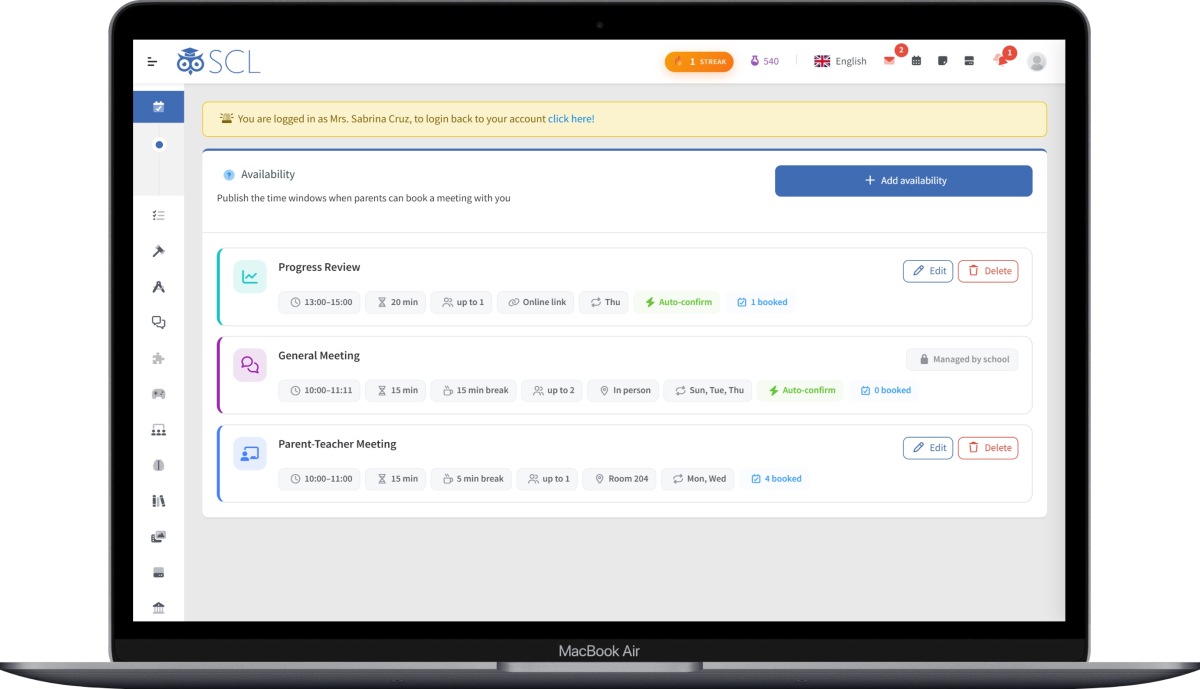Screen dimensions: 1200x689
Task: Click the 'In person' location chip
Action: pyautogui.click(x=623, y=390)
